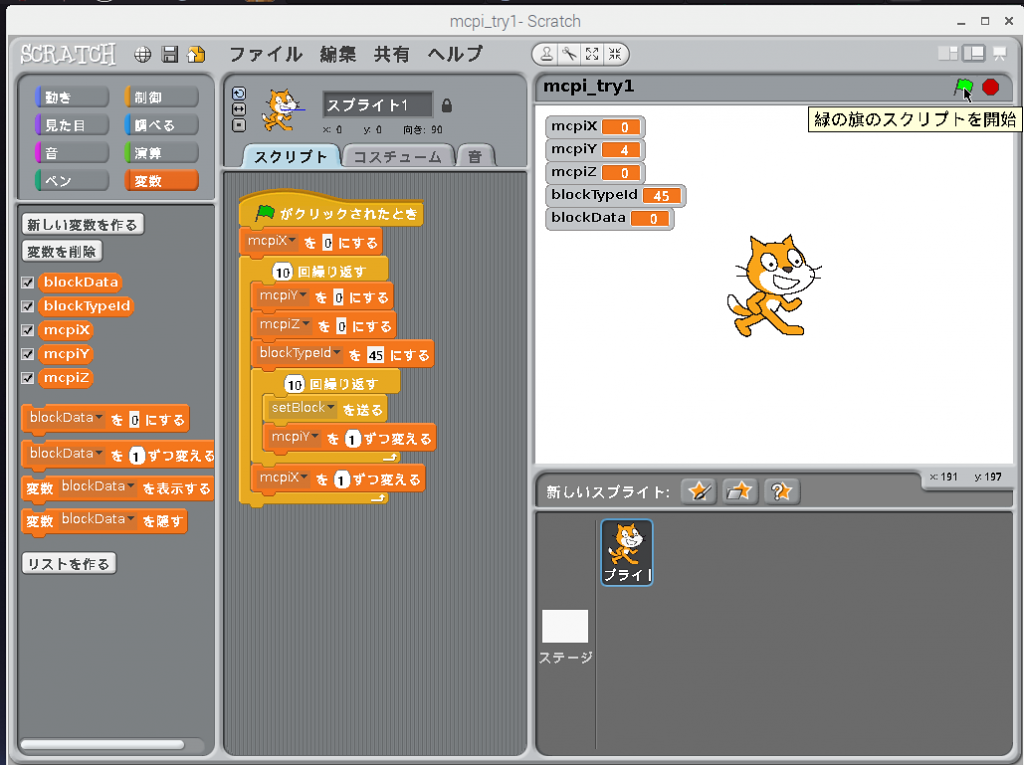
Task: Open the 変数 block category
Action: 161,180
